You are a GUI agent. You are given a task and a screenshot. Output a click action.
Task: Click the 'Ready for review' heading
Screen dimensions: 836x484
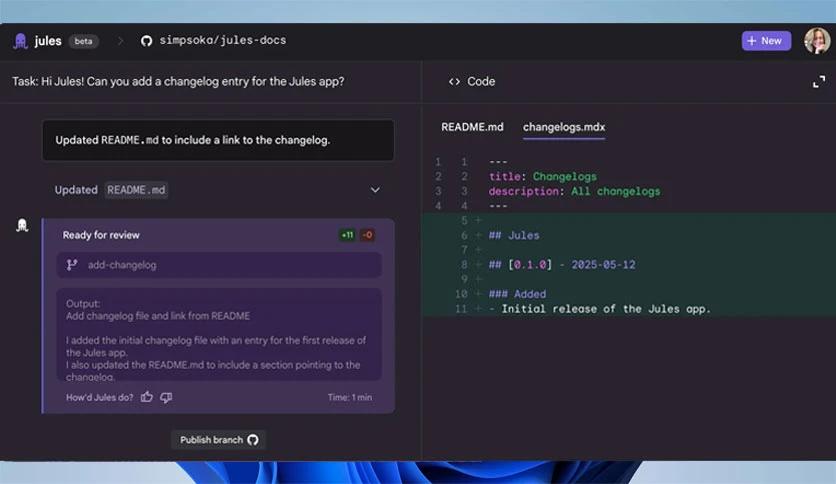click(101, 235)
